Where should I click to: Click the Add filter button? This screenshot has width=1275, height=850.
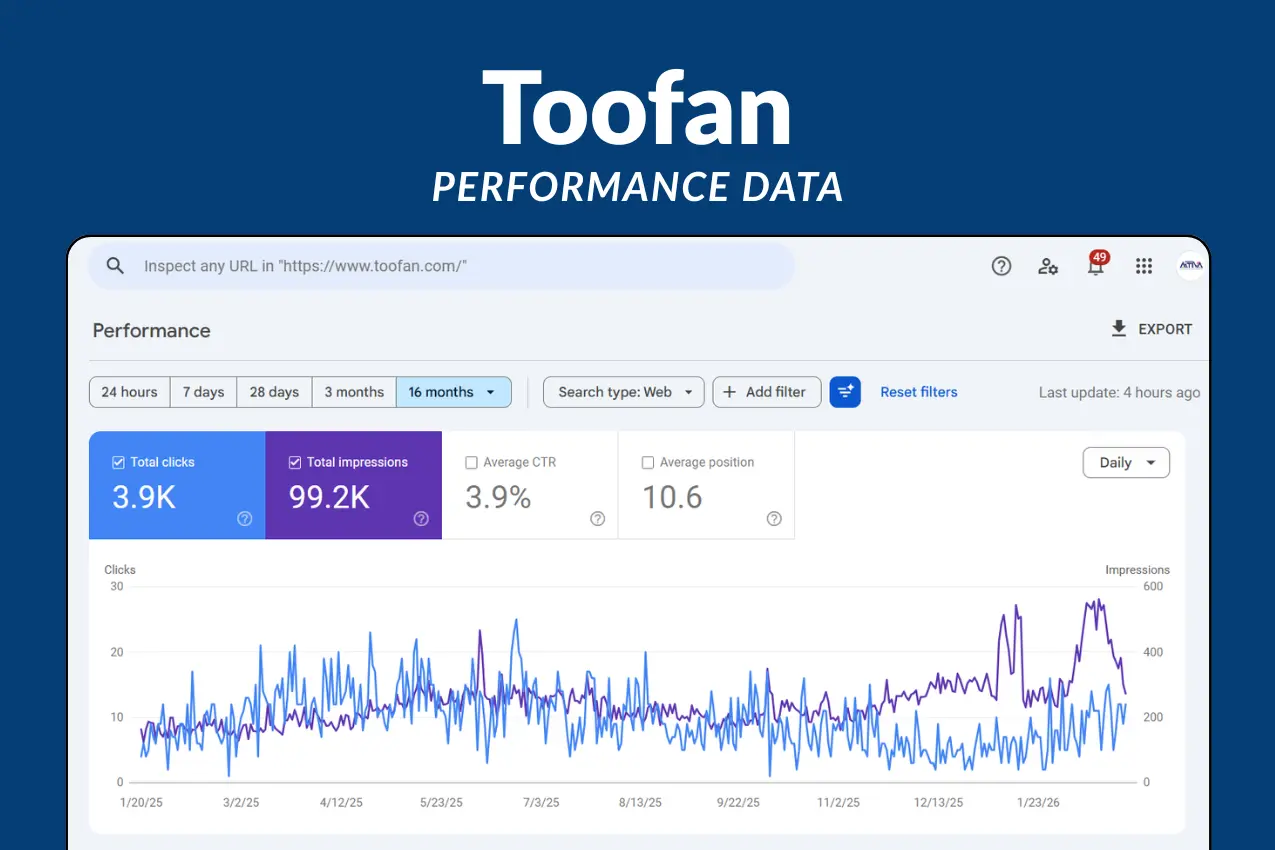[x=766, y=392]
